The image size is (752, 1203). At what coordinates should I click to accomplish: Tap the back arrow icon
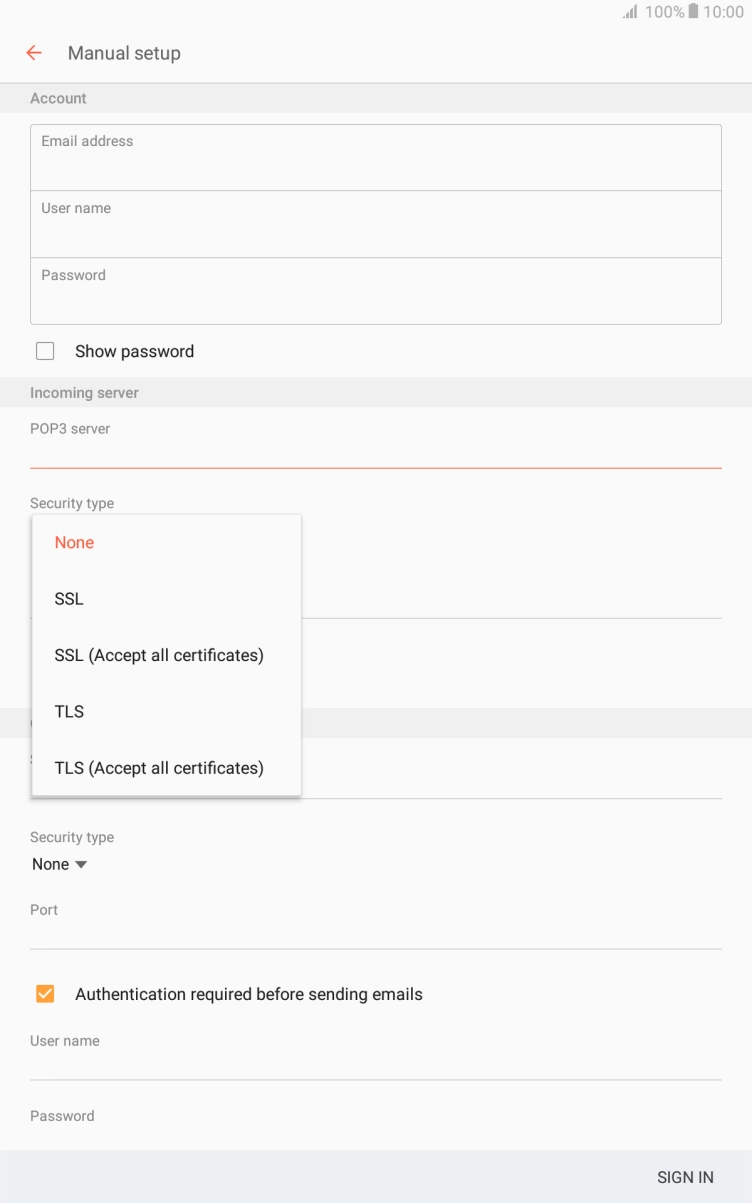[x=35, y=53]
